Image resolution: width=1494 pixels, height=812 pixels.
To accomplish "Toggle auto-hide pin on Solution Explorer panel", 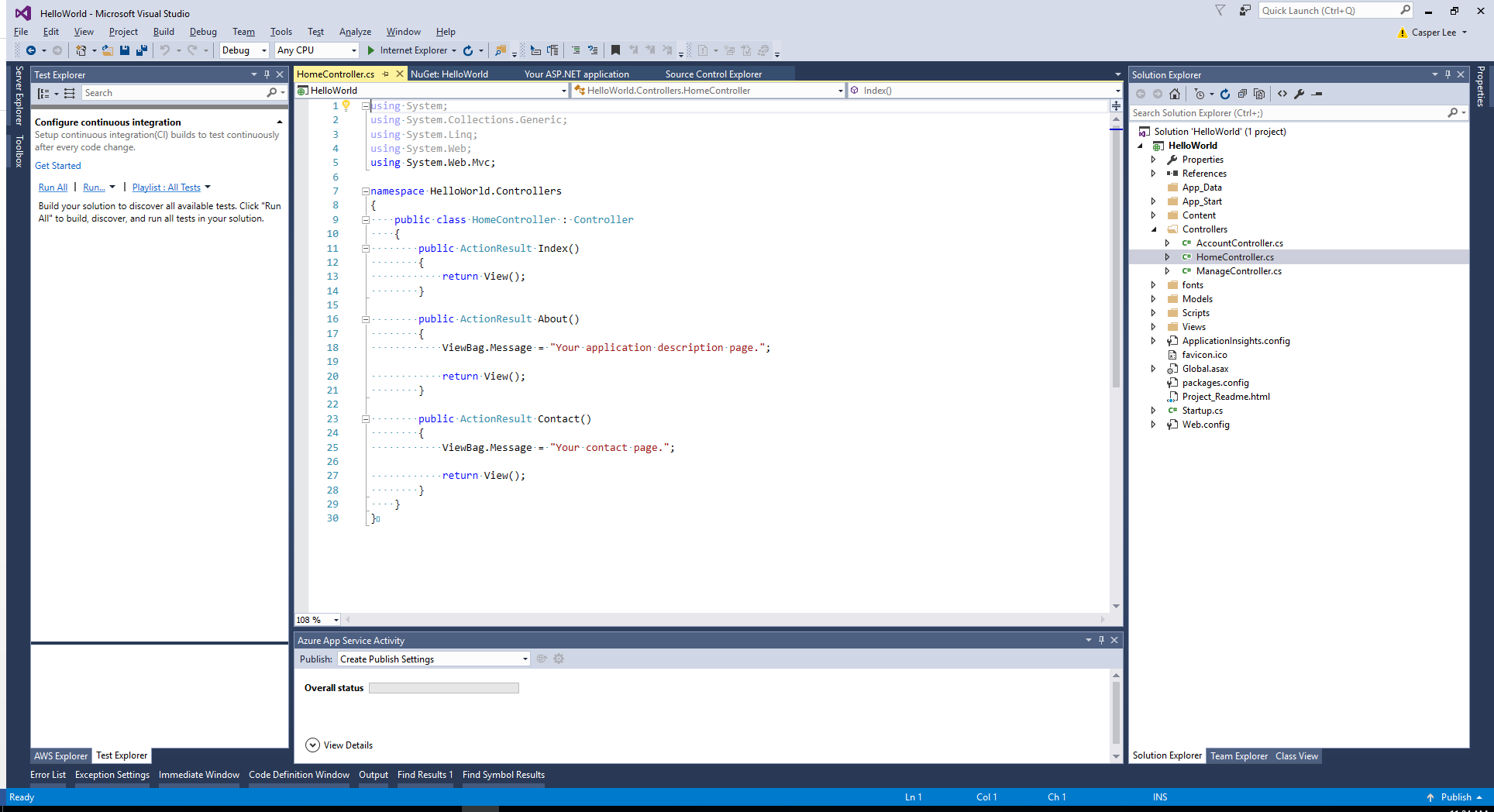I will [1448, 74].
